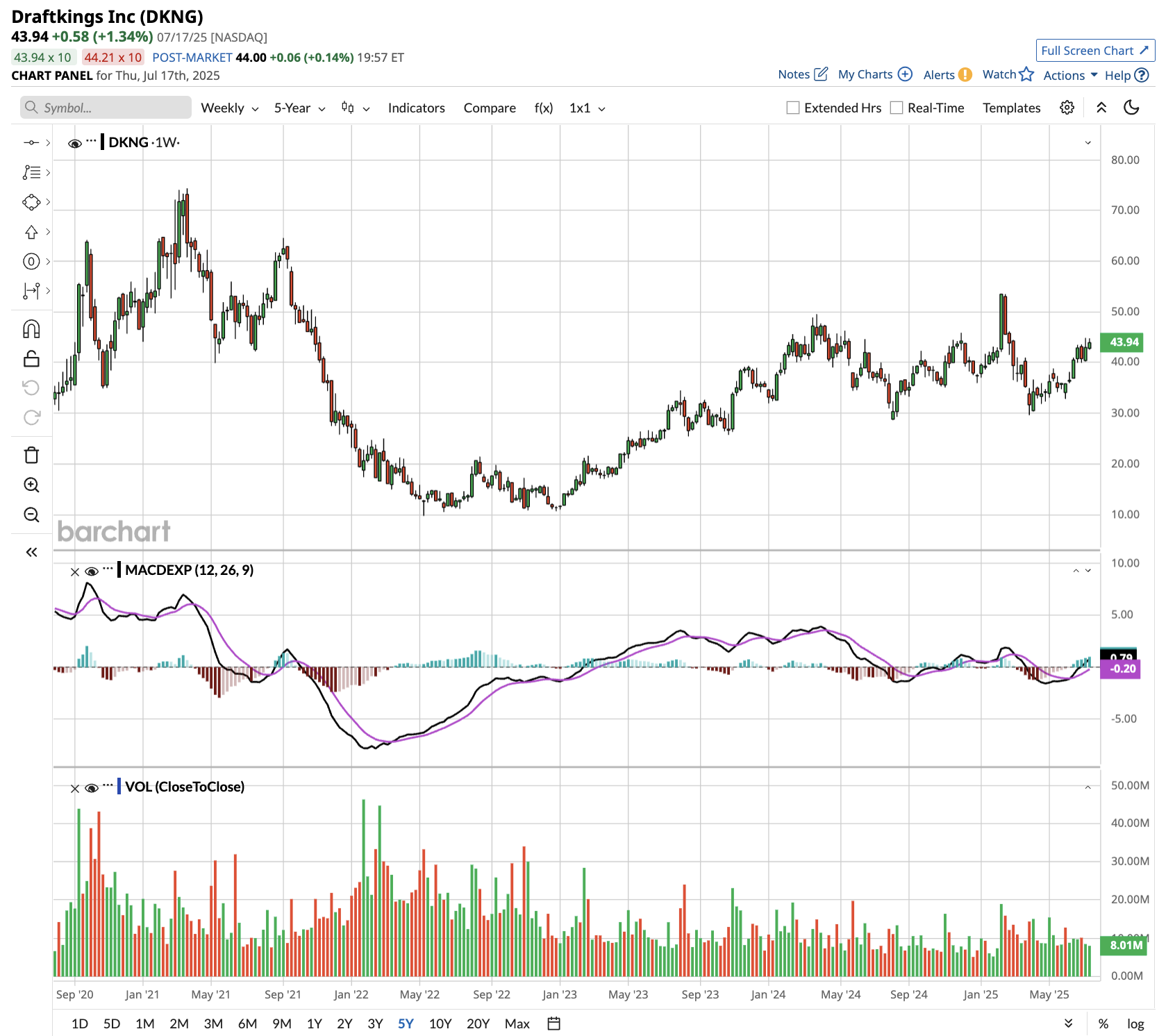Open My Charts link

point(875,74)
